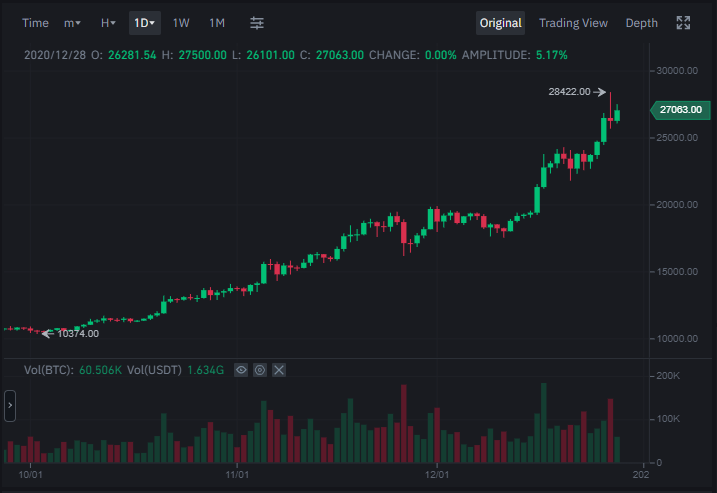Open the chart indicator settings icon

click(257, 23)
